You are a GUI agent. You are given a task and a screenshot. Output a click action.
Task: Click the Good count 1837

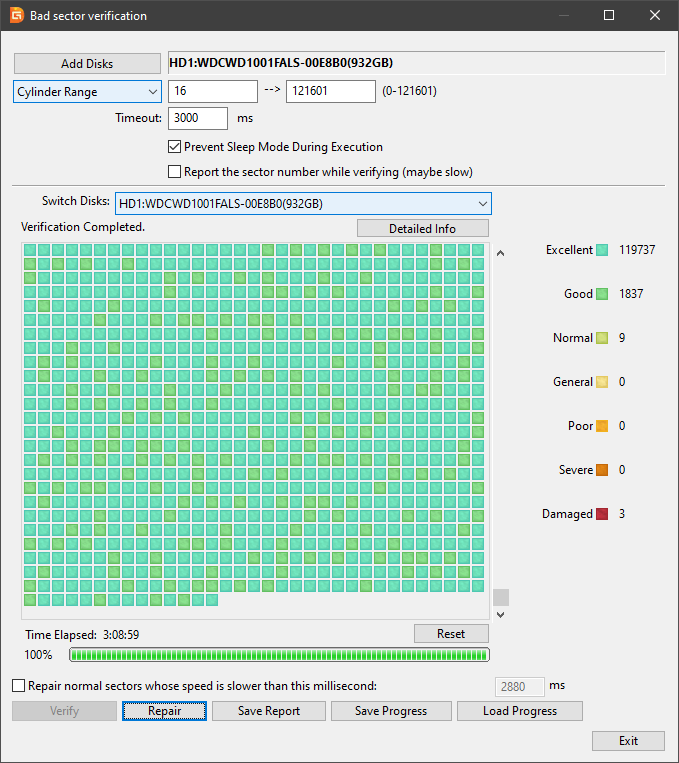click(631, 294)
